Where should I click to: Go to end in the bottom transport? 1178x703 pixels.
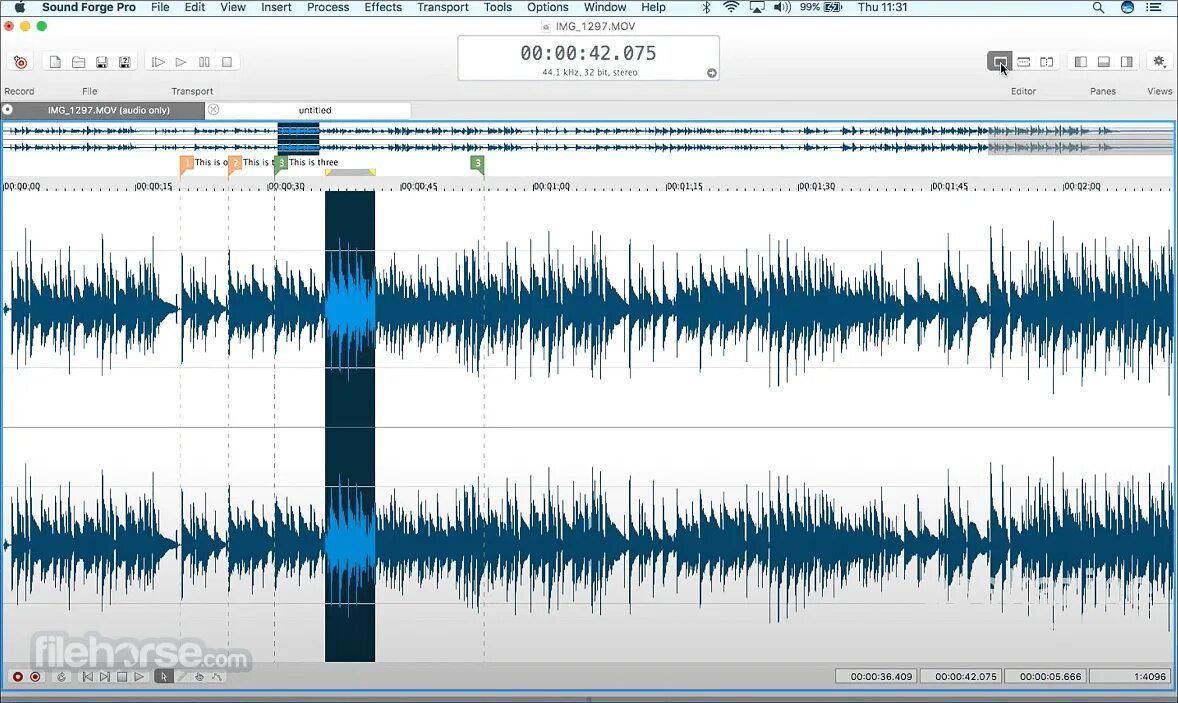pyautogui.click(x=104, y=677)
